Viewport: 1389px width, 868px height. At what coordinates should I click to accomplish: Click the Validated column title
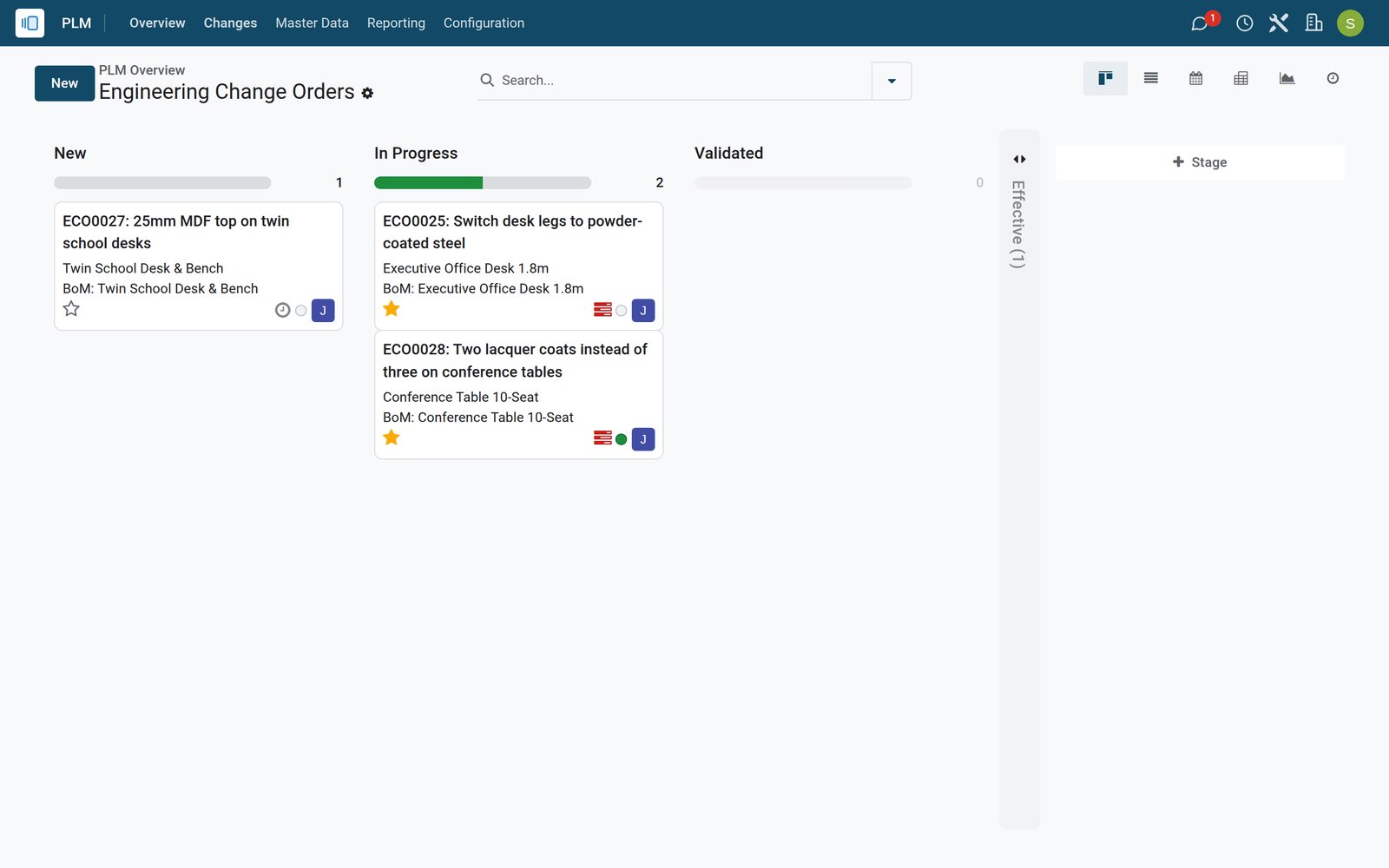728,154
